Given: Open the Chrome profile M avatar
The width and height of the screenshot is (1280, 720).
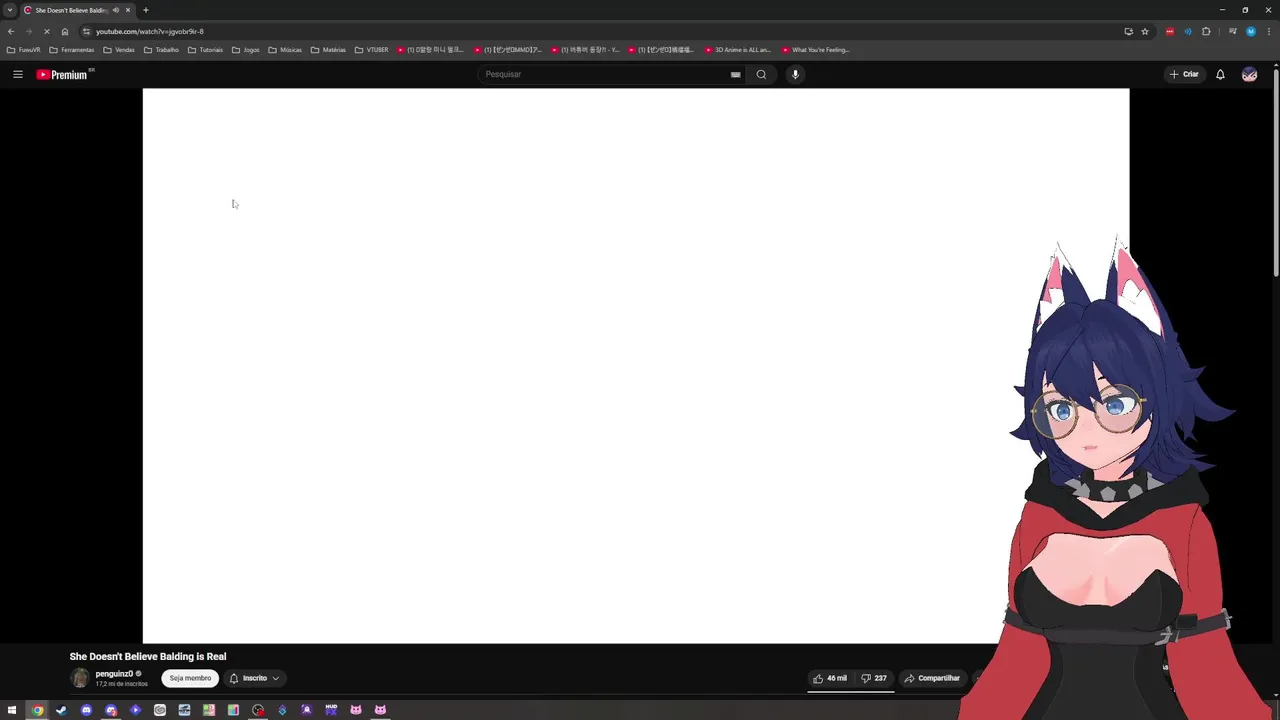Looking at the screenshot, I should [x=1250, y=31].
